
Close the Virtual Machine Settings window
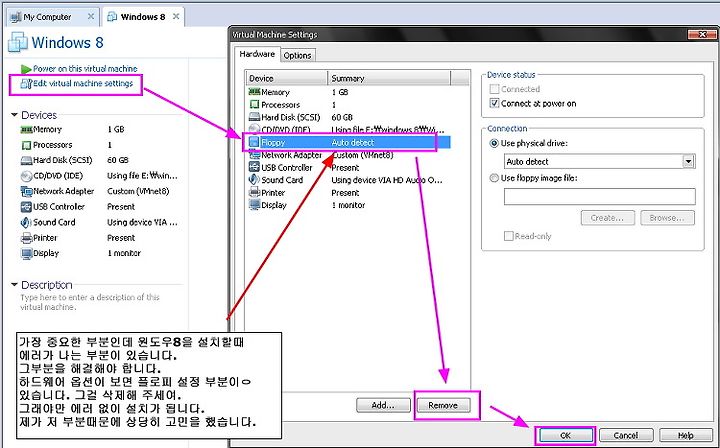point(703,34)
